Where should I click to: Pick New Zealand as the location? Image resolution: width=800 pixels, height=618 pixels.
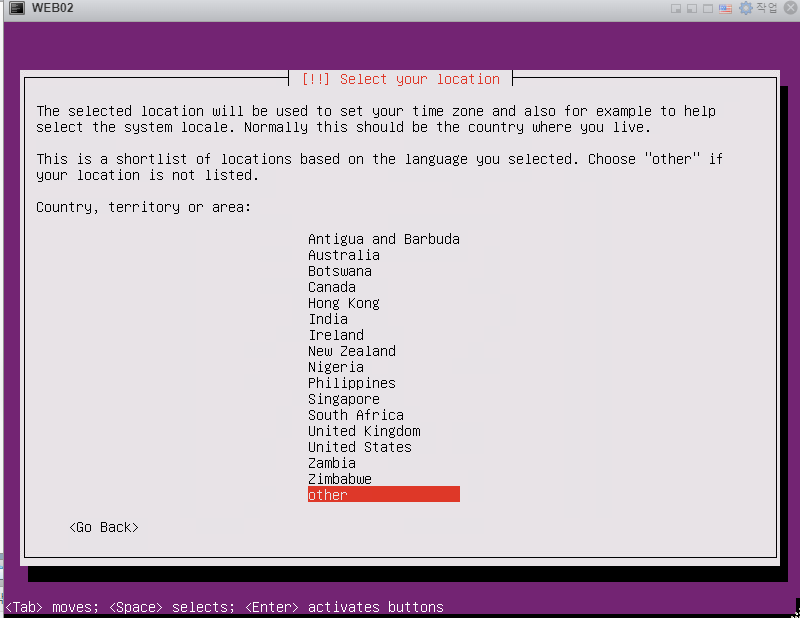(x=384, y=351)
